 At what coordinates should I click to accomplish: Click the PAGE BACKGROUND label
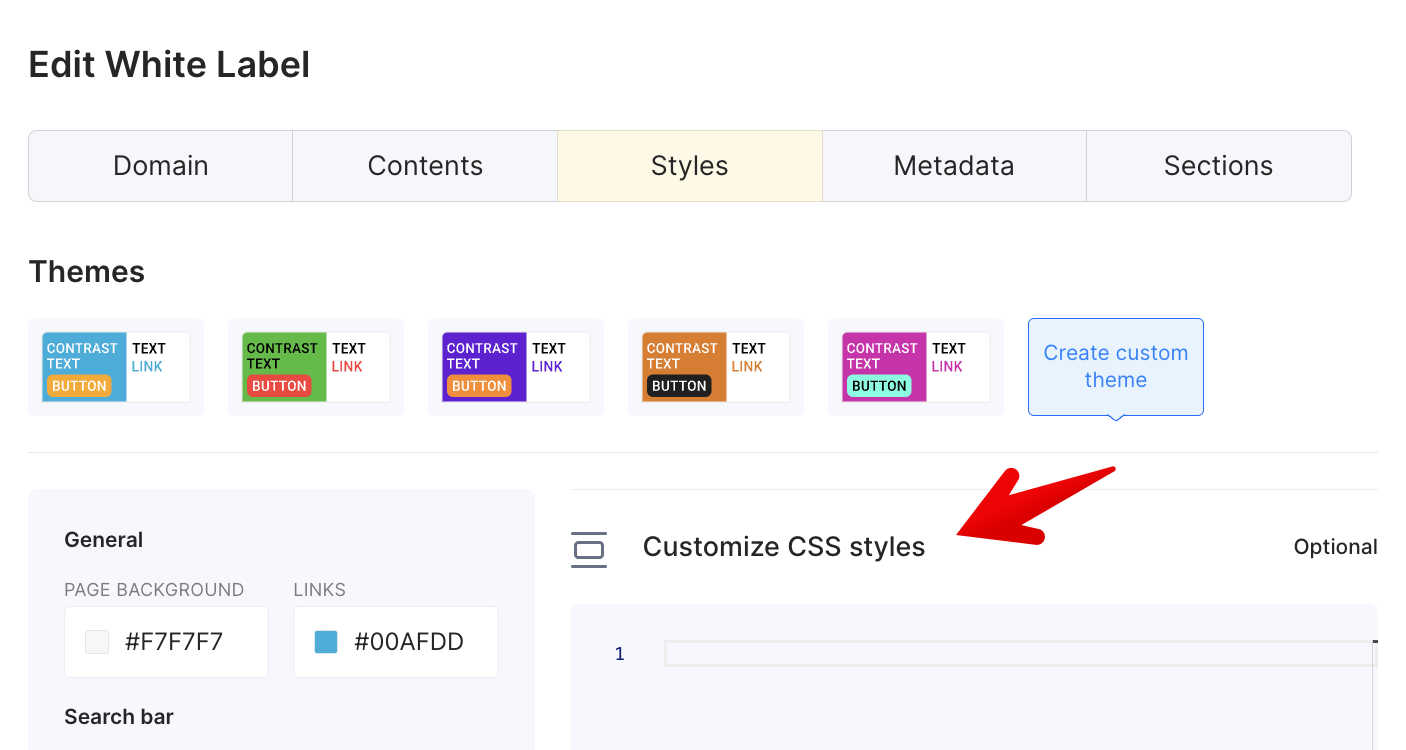(x=154, y=590)
